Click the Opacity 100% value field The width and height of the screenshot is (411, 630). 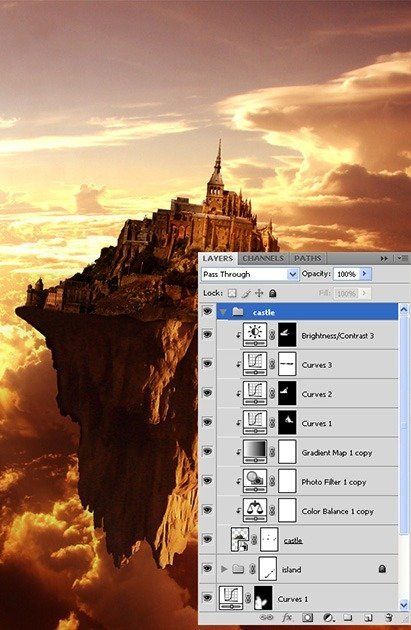(346, 274)
